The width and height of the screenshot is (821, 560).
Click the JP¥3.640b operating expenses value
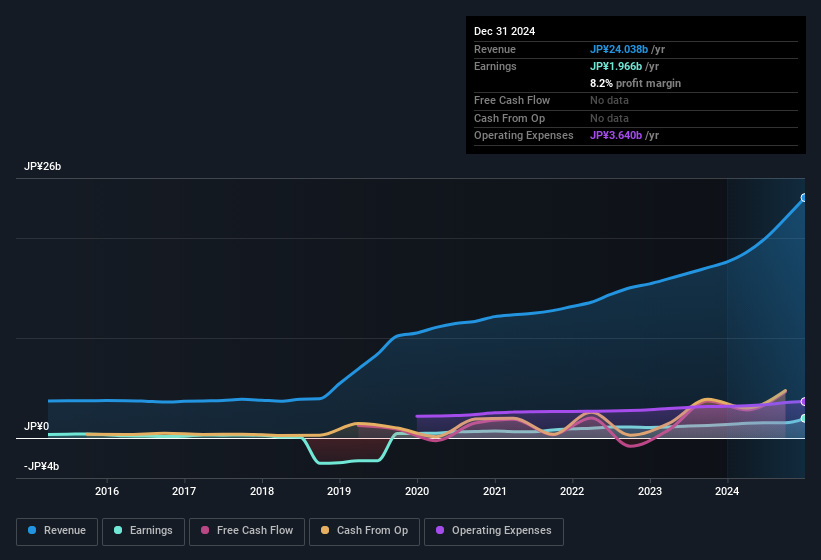point(616,136)
